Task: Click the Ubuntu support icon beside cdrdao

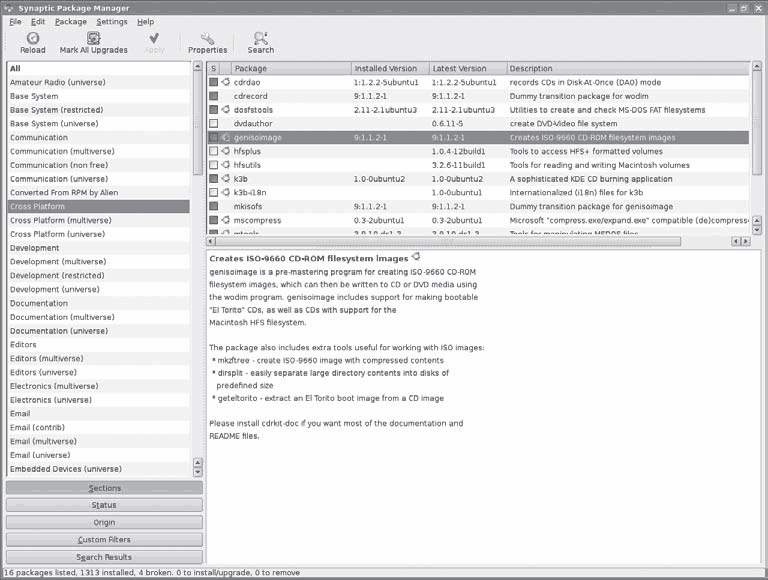Action: click(226, 82)
